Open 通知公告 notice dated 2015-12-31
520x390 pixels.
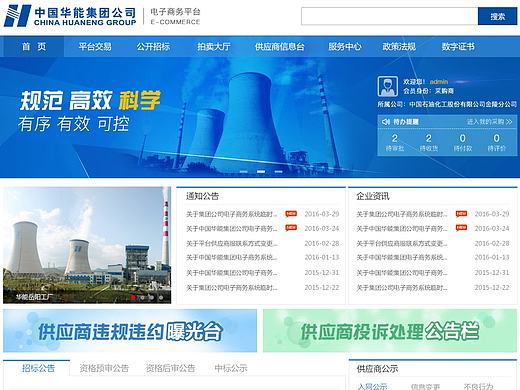pyautogui.click(x=232, y=273)
